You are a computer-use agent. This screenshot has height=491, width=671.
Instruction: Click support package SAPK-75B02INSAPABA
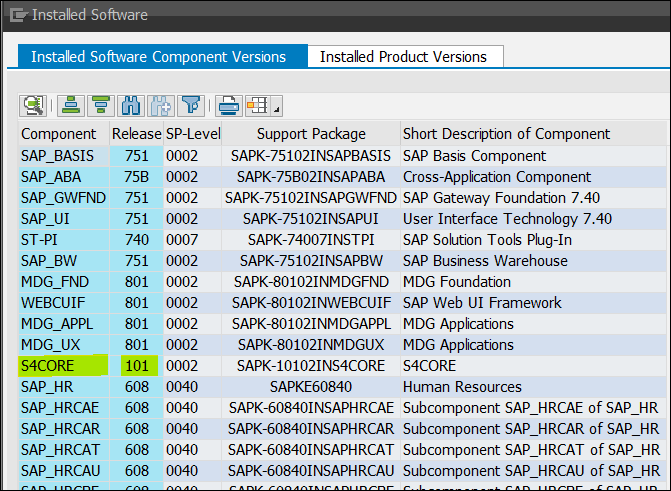[x=311, y=177]
